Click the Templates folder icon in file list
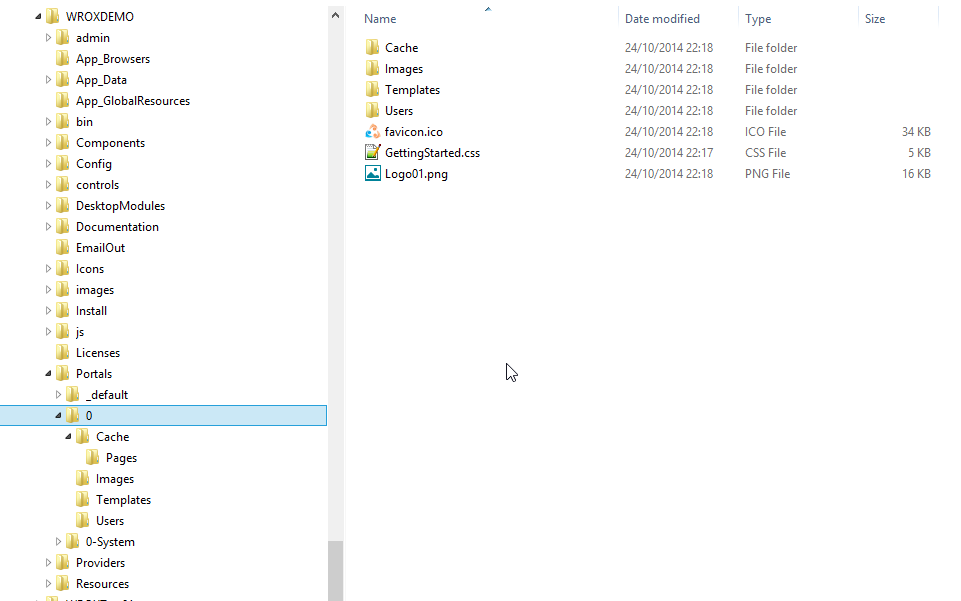 372,89
